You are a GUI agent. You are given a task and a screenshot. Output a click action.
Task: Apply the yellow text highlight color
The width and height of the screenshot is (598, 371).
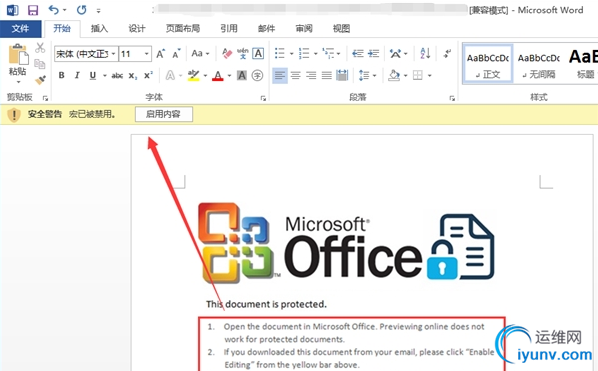coord(194,75)
